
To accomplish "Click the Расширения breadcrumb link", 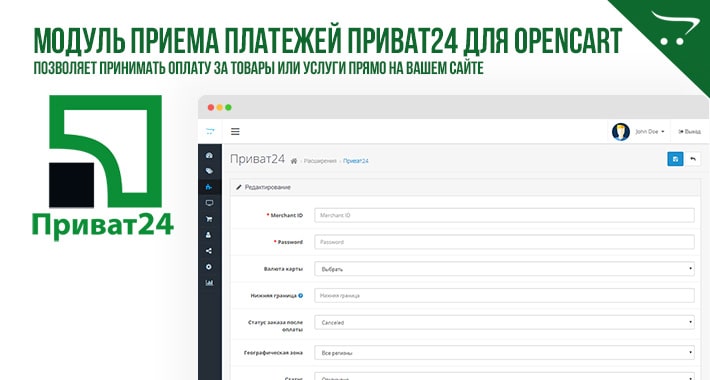I will pyautogui.click(x=320, y=161).
